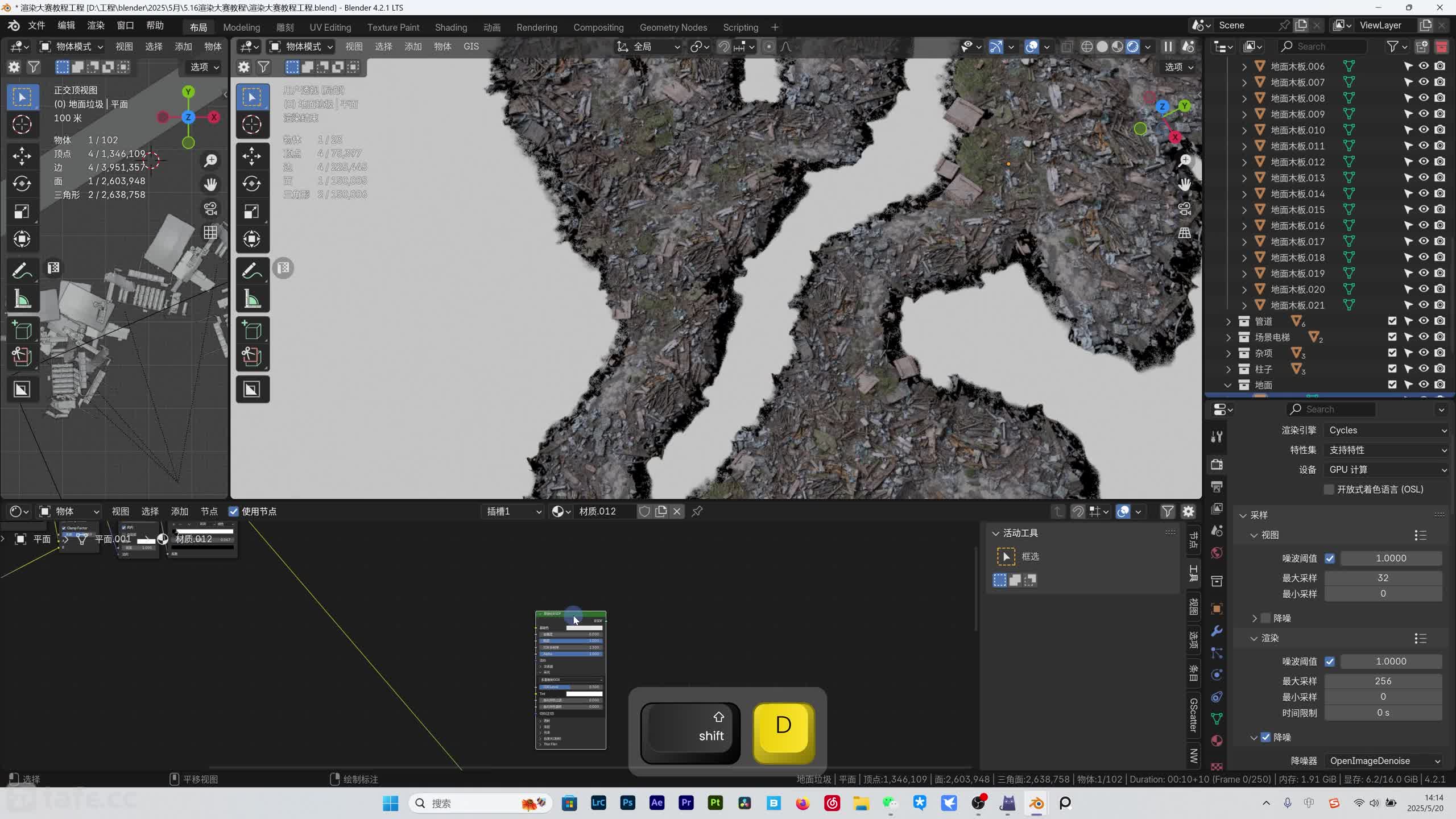The width and height of the screenshot is (1456, 819).
Task: Switch to the Geometry Nodes workspace tab
Action: pyautogui.click(x=673, y=27)
